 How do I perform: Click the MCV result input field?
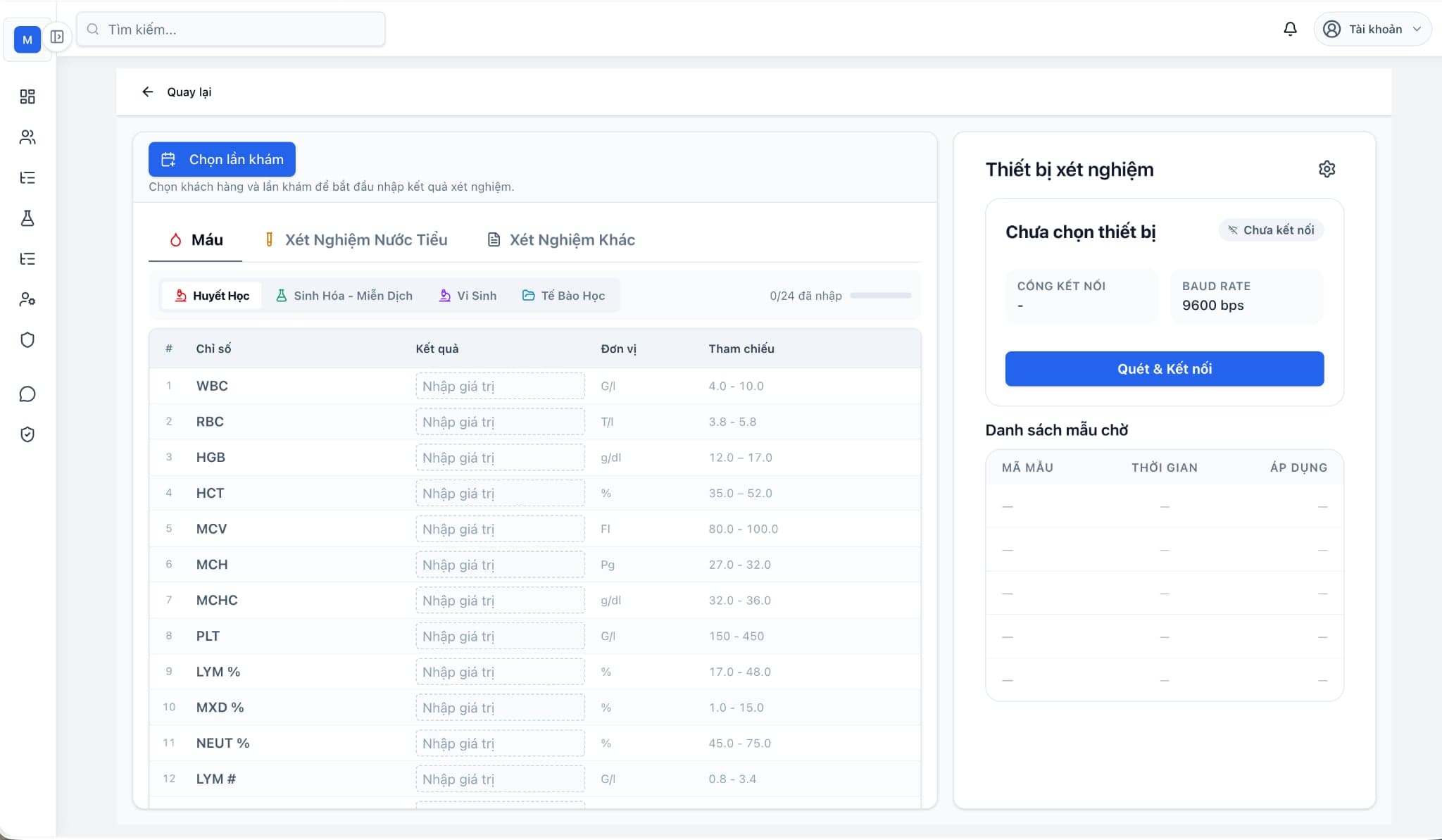[500, 529]
